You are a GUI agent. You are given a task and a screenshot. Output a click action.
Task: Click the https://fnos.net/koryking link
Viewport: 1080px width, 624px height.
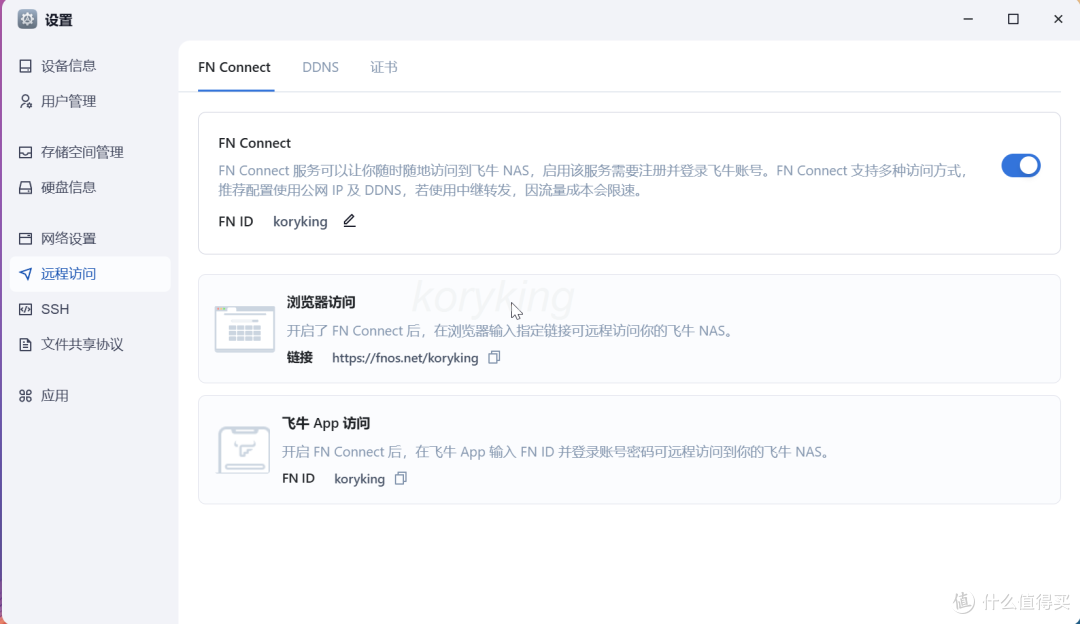[405, 358]
